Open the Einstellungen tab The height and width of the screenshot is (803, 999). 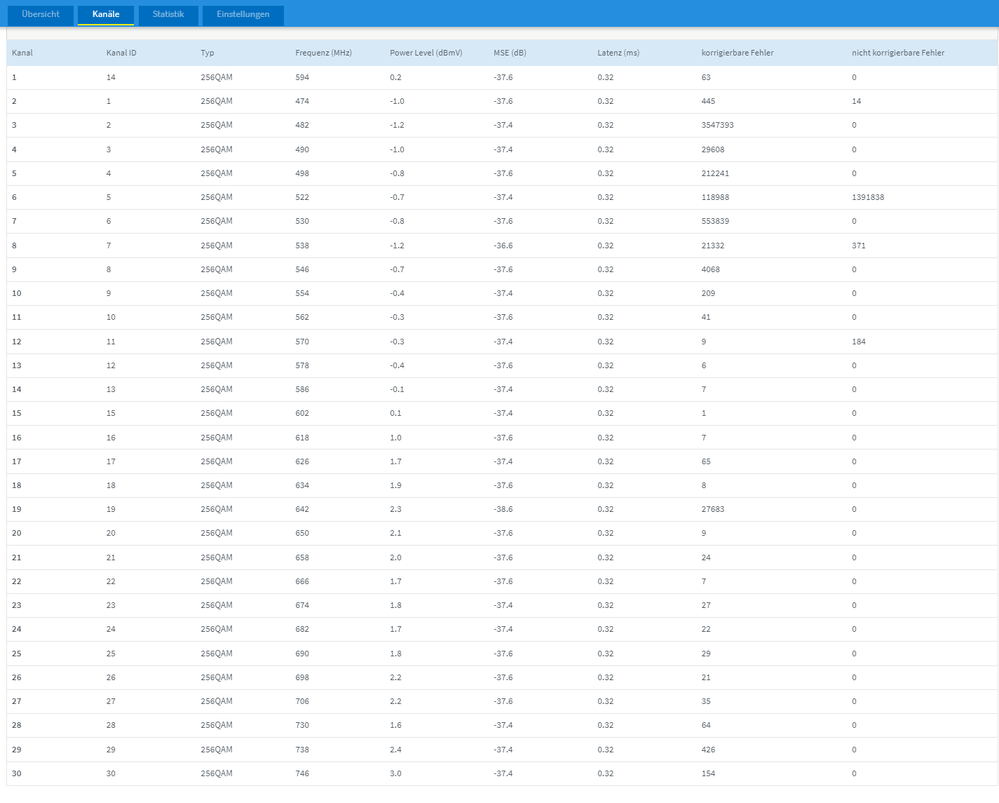243,15
